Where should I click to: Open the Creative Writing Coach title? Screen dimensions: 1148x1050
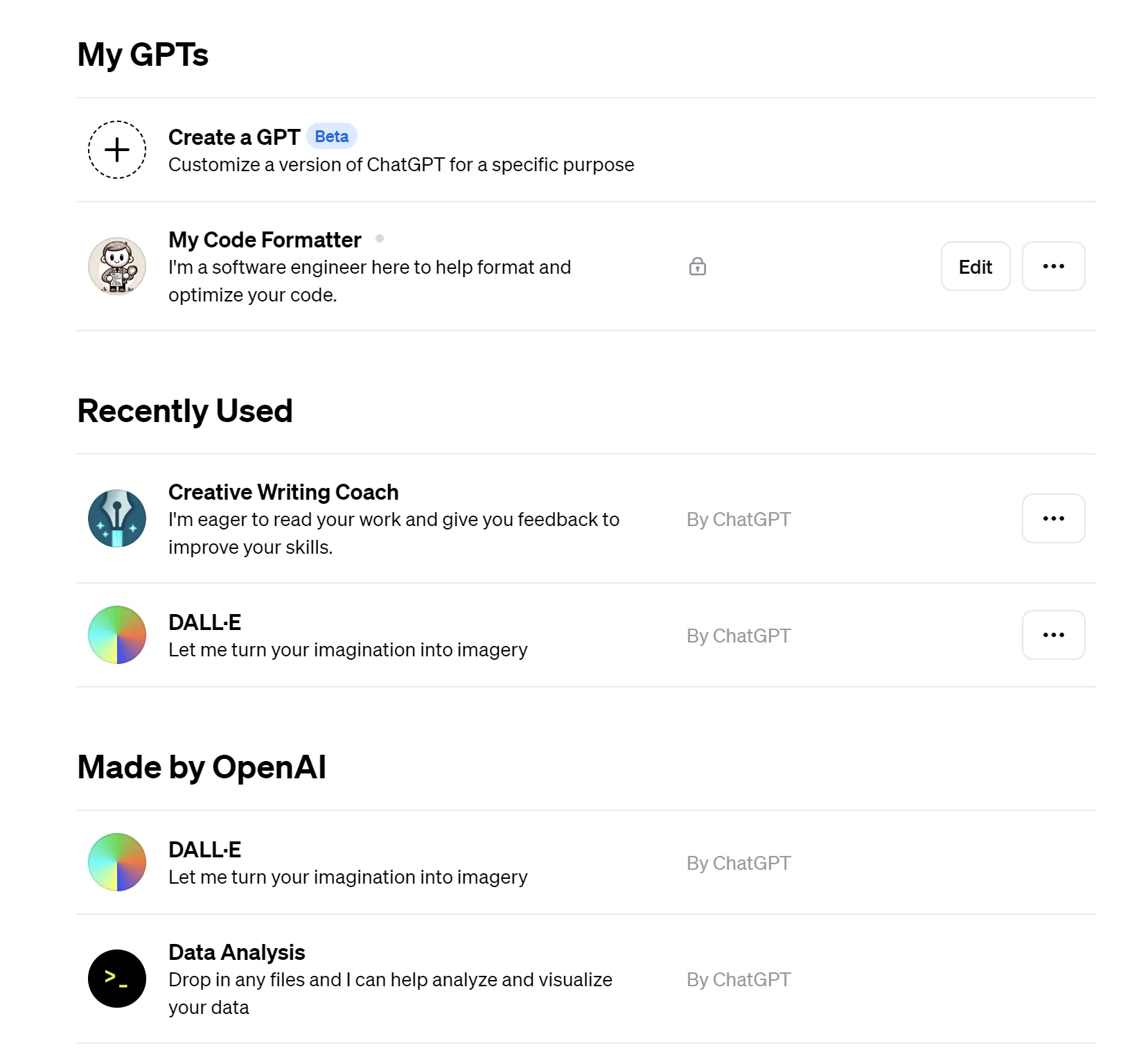[283, 492]
